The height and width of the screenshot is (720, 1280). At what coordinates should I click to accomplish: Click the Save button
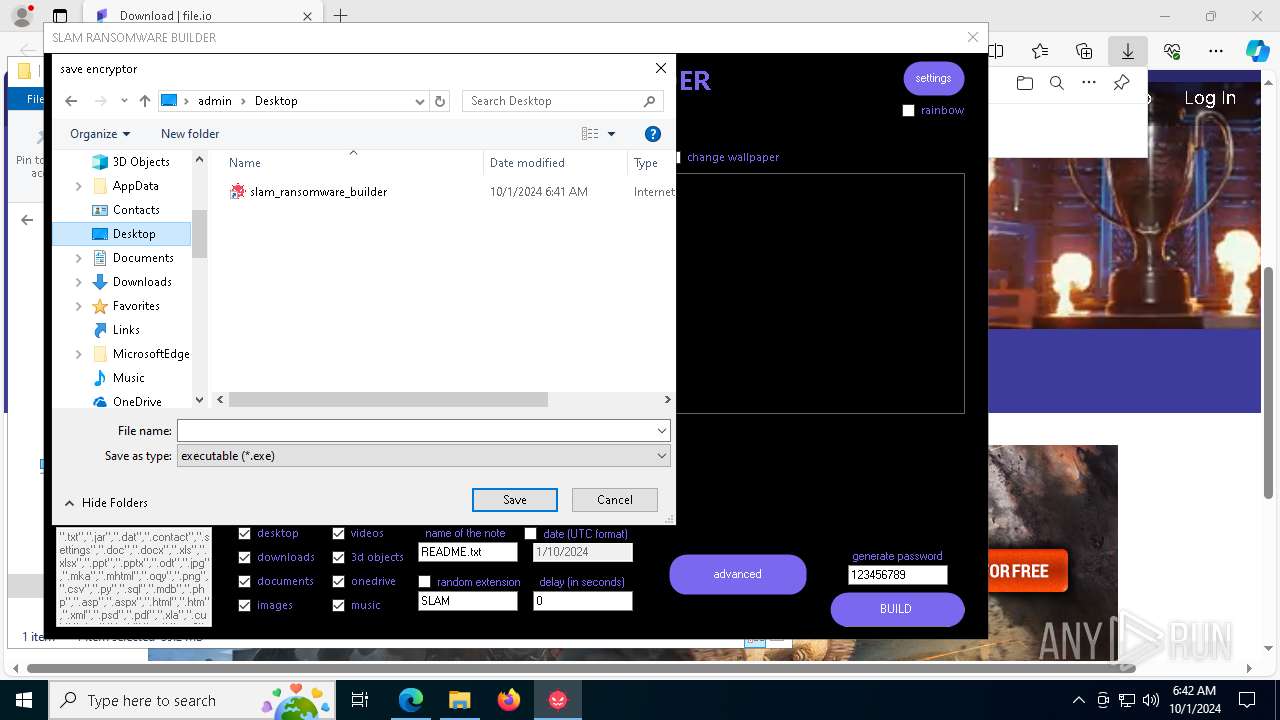click(515, 500)
